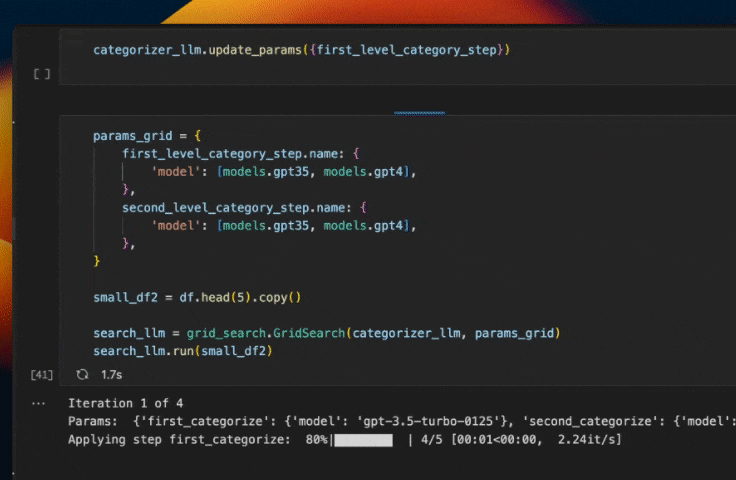Click the running cell spinner icon
736x480 pixels.
[82, 374]
